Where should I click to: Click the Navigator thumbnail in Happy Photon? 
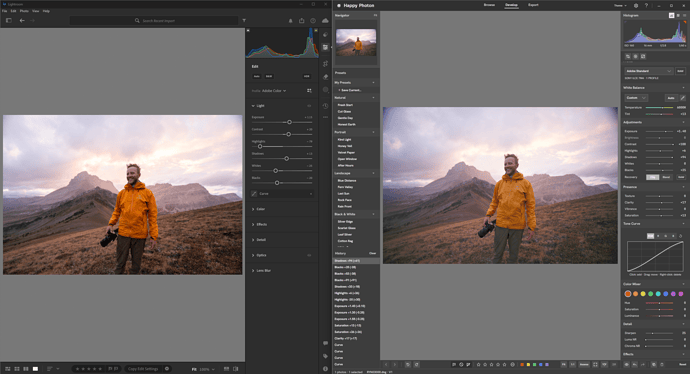tap(356, 42)
